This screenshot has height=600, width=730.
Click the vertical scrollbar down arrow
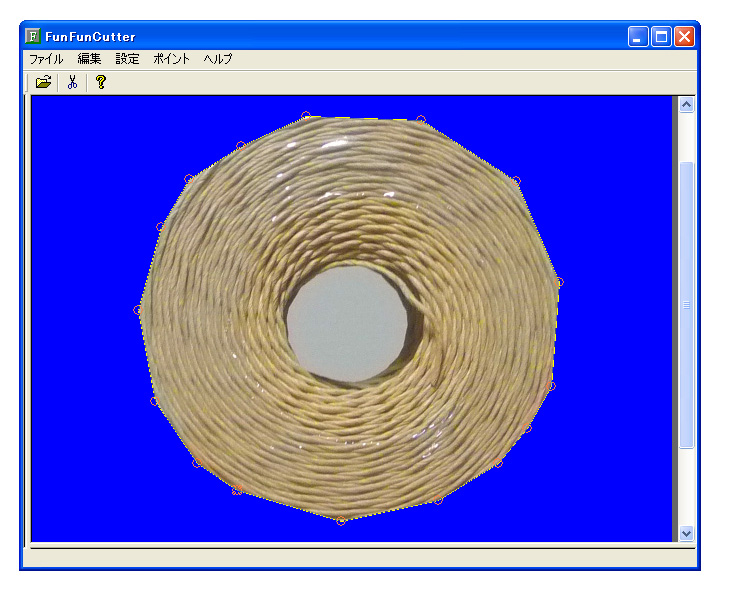pos(686,533)
